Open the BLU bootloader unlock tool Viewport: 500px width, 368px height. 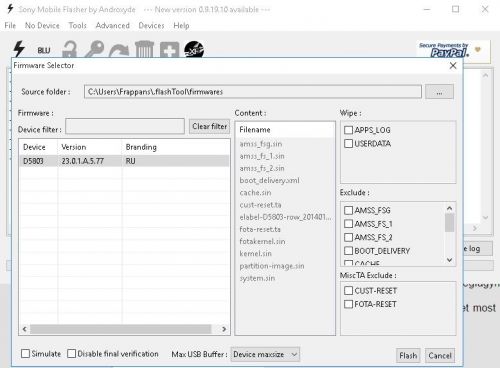pyautogui.click(x=44, y=50)
